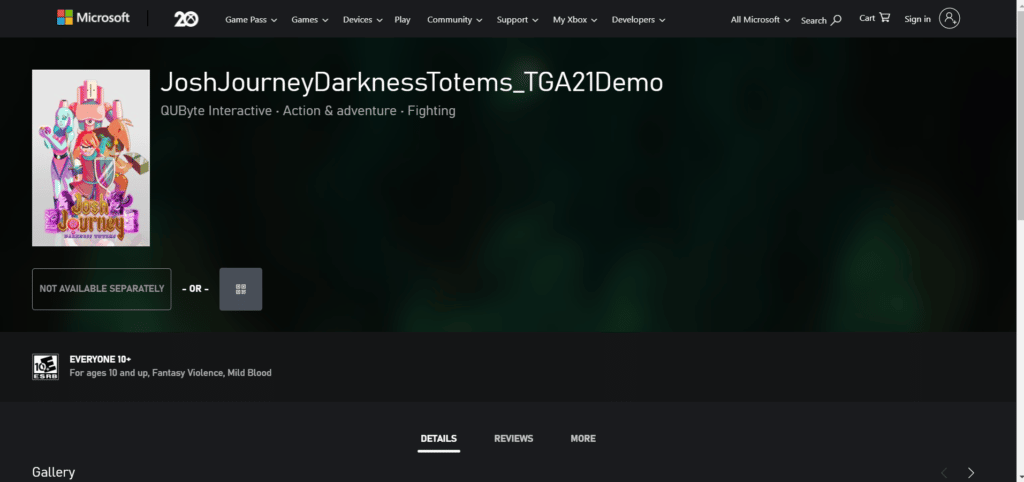Switch to the Details tab
This screenshot has height=482, width=1024.
pyautogui.click(x=438, y=439)
